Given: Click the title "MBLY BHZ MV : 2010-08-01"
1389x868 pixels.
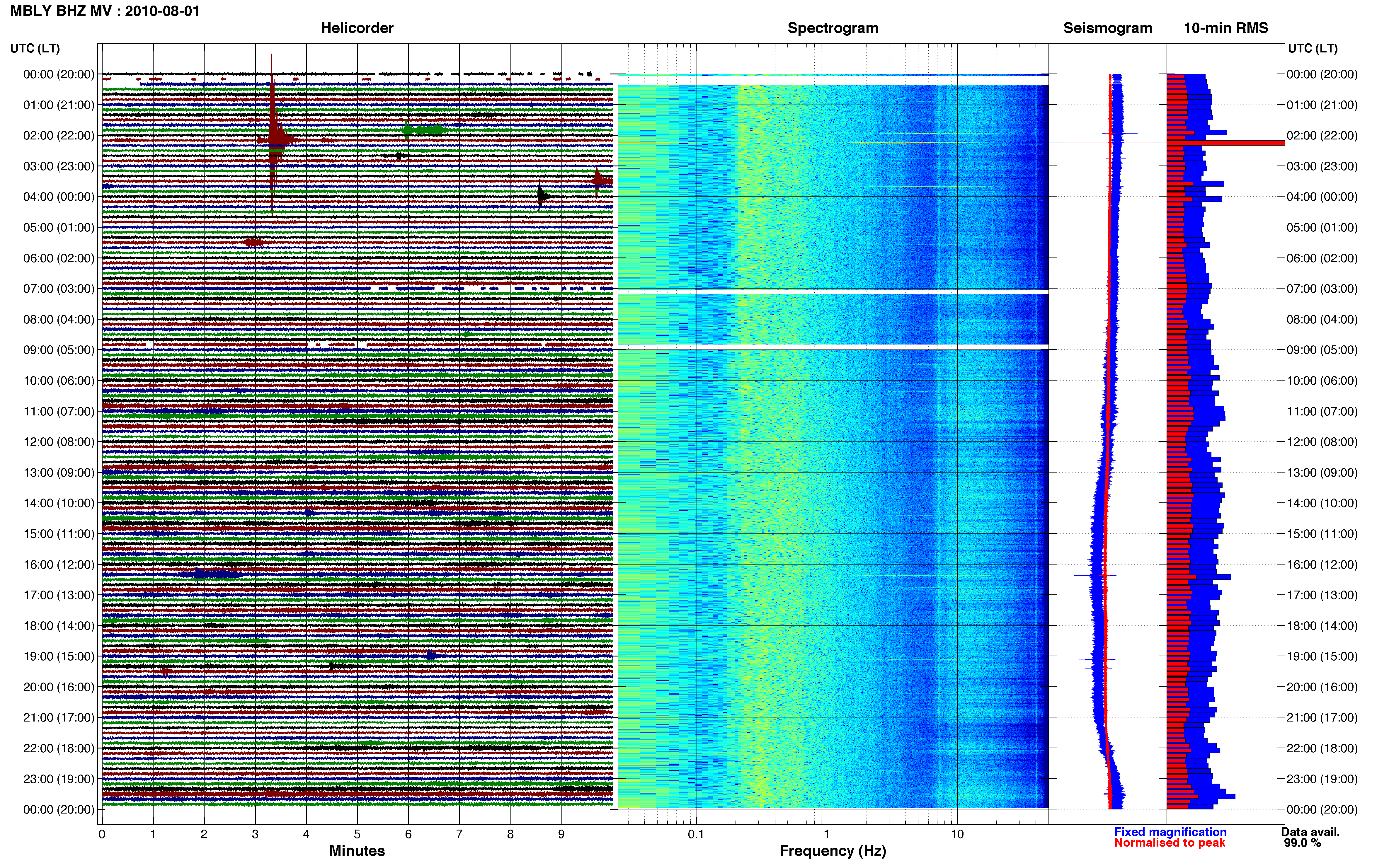Looking at the screenshot, I should [105, 11].
